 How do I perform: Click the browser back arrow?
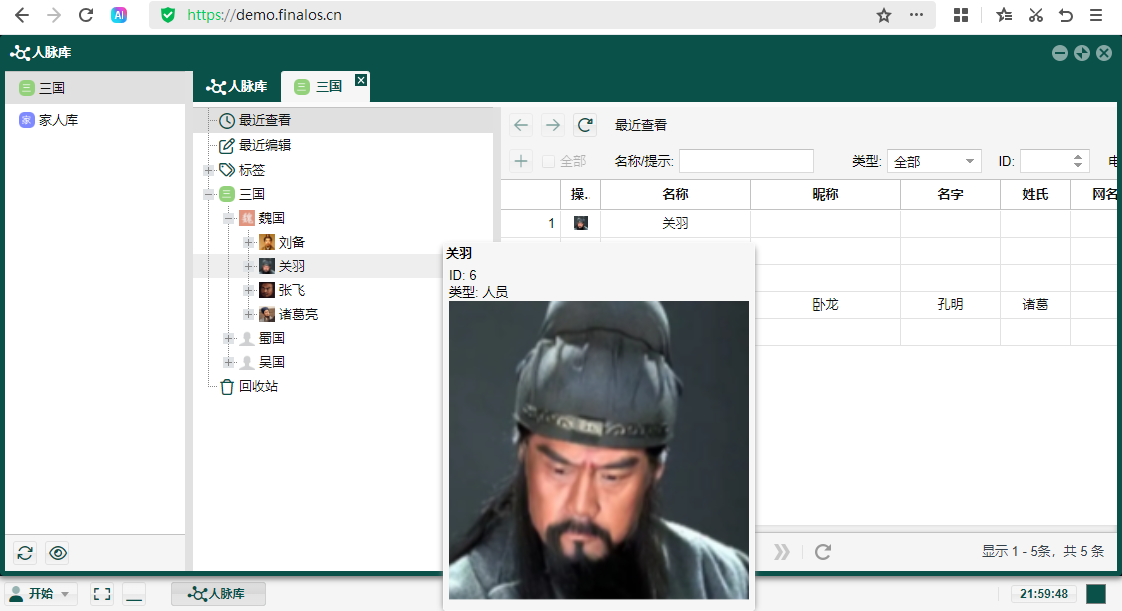(22, 15)
